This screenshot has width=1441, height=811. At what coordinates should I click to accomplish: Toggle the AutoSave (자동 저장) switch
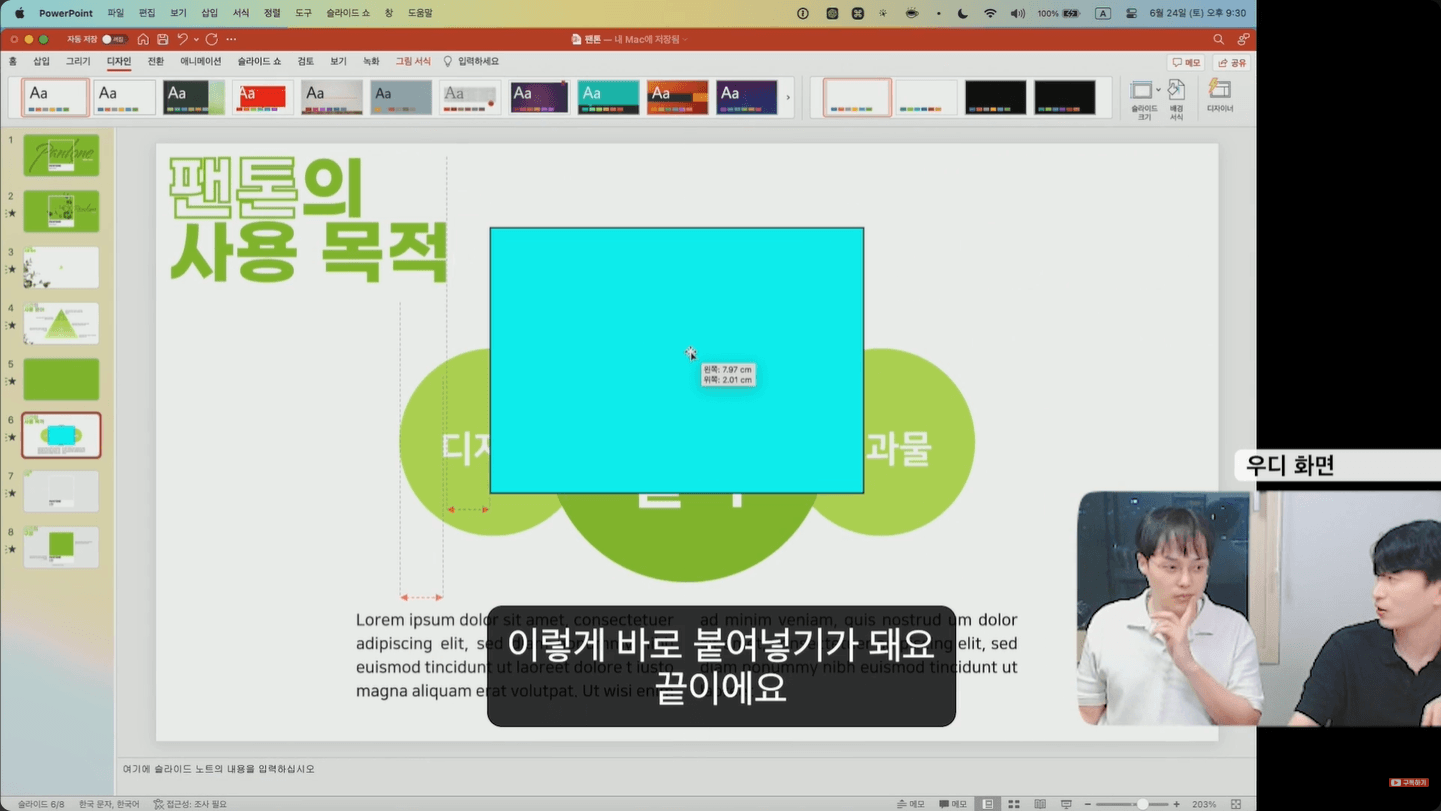[113, 39]
